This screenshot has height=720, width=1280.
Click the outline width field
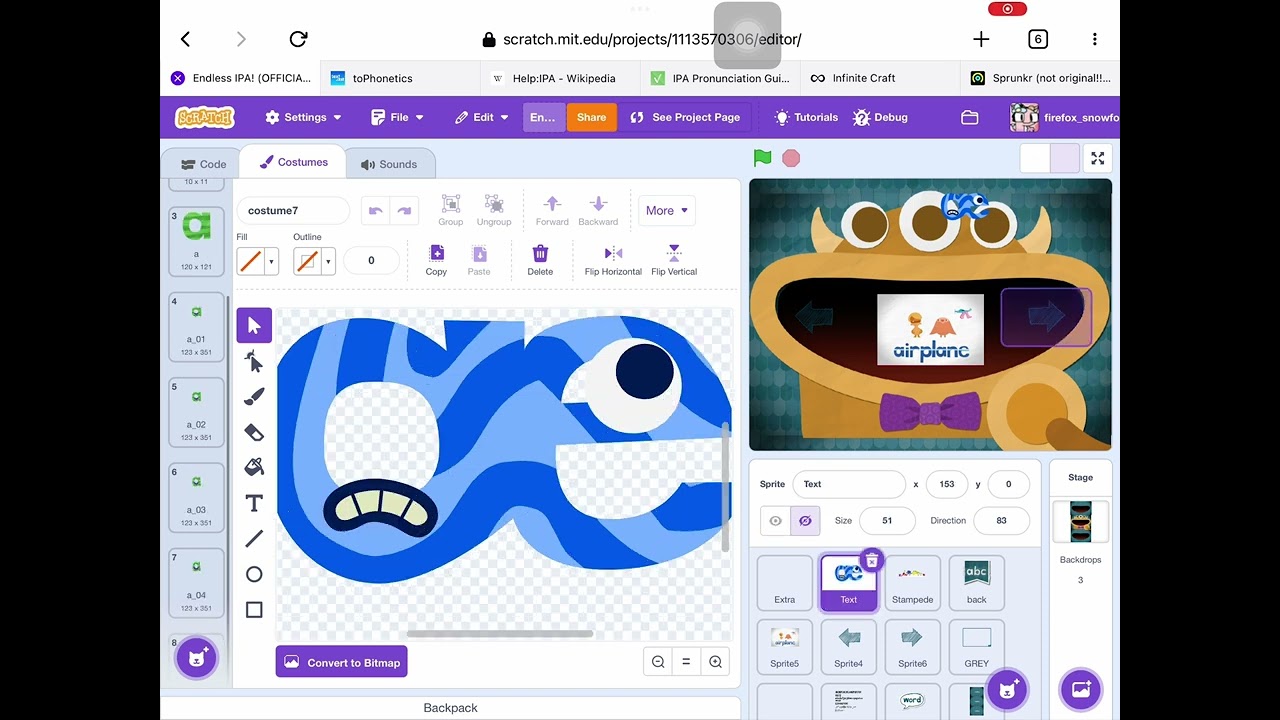[371, 260]
